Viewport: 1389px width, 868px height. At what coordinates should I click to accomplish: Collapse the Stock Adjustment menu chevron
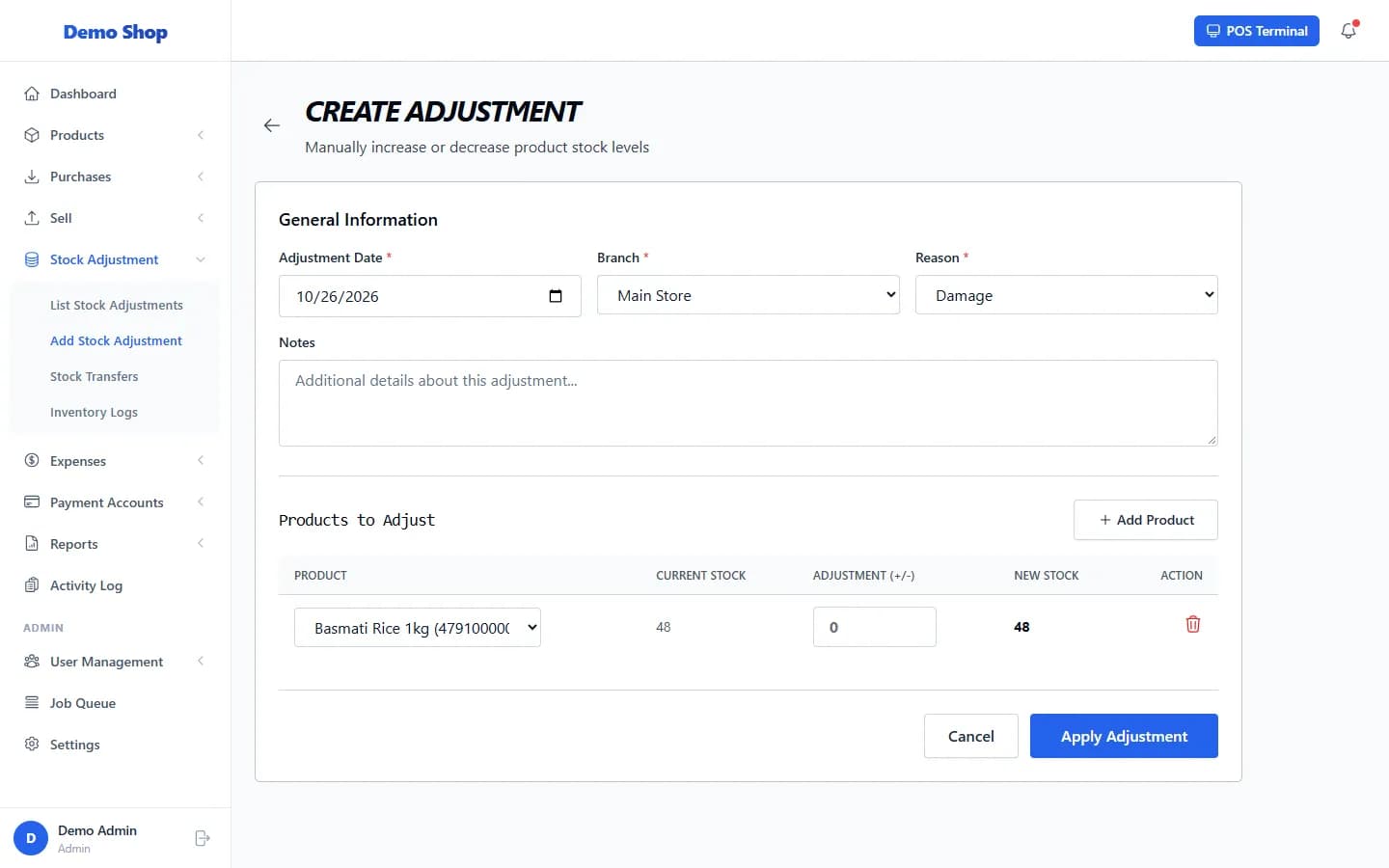coord(201,259)
